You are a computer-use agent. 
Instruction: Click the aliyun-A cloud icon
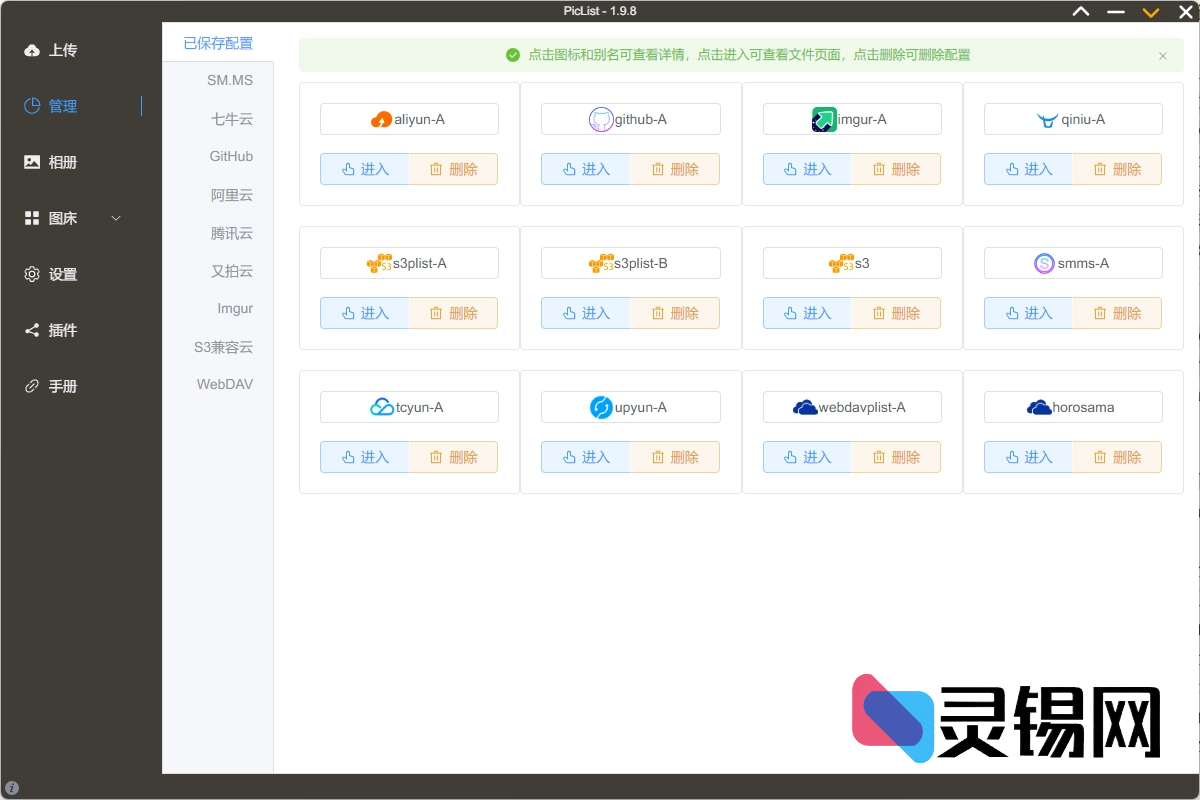click(381, 120)
